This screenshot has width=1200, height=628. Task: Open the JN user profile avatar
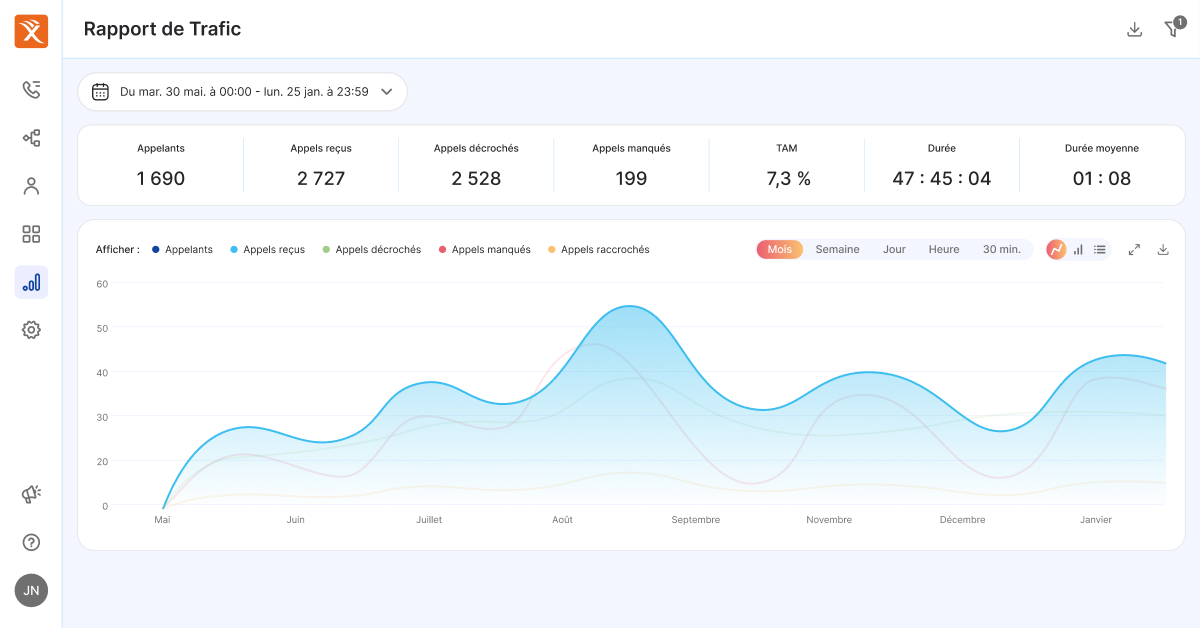pos(31,590)
